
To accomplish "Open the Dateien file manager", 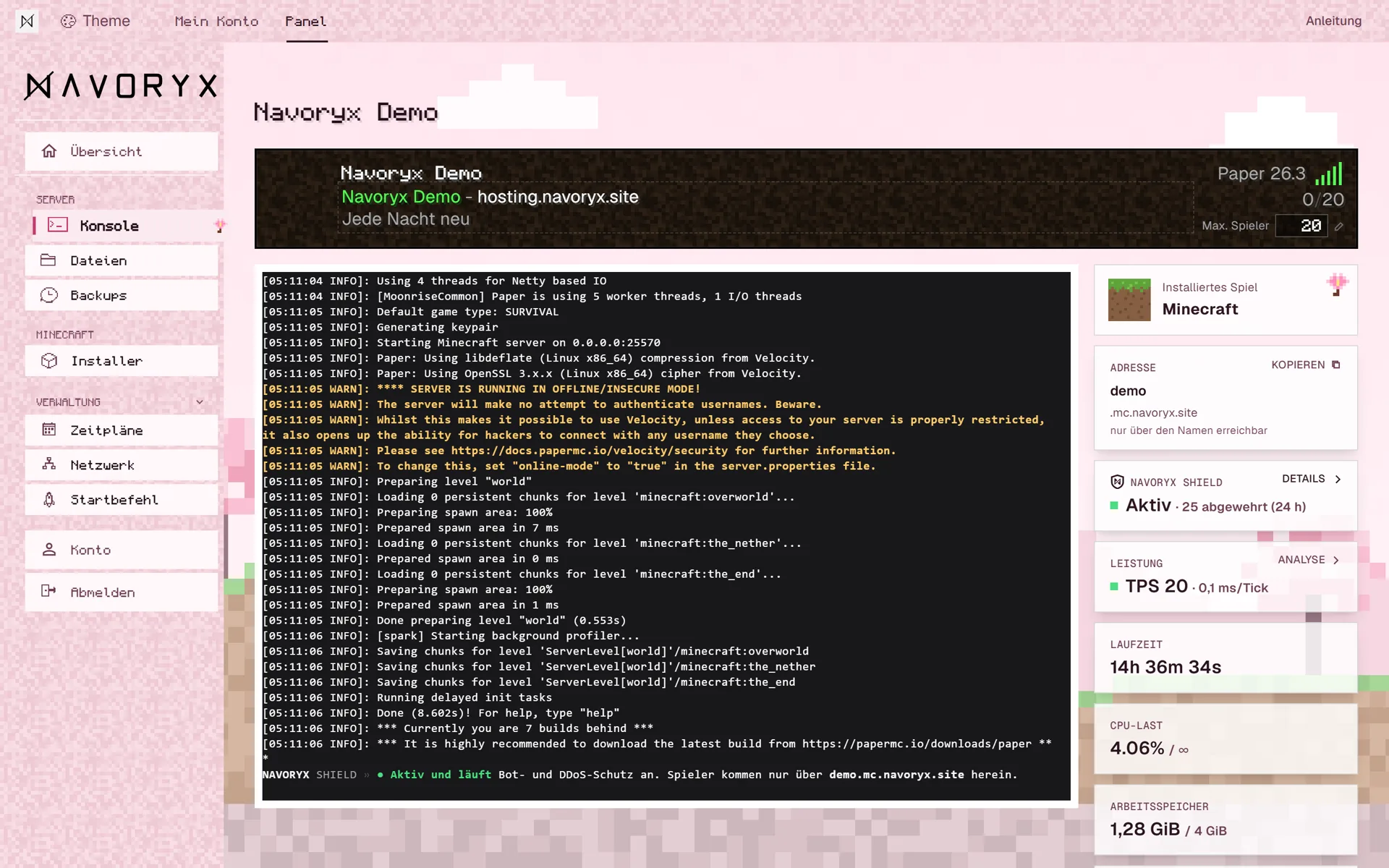I will 122,260.
